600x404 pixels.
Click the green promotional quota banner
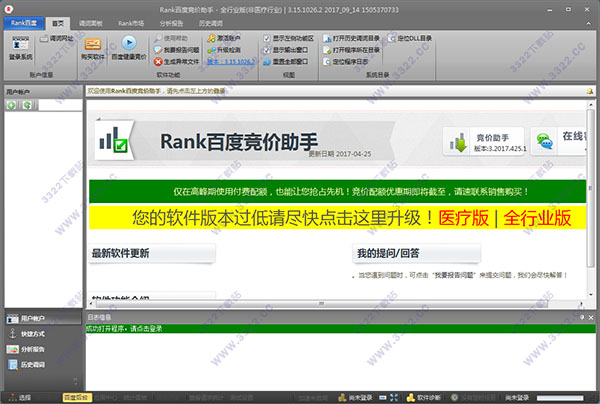pos(338,191)
